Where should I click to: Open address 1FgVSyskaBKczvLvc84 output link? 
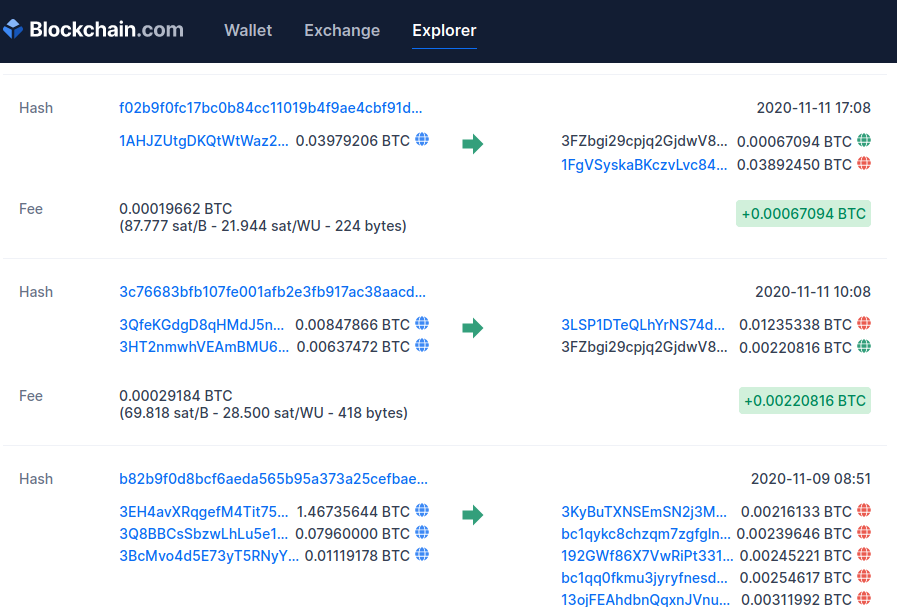pyautogui.click(x=644, y=164)
